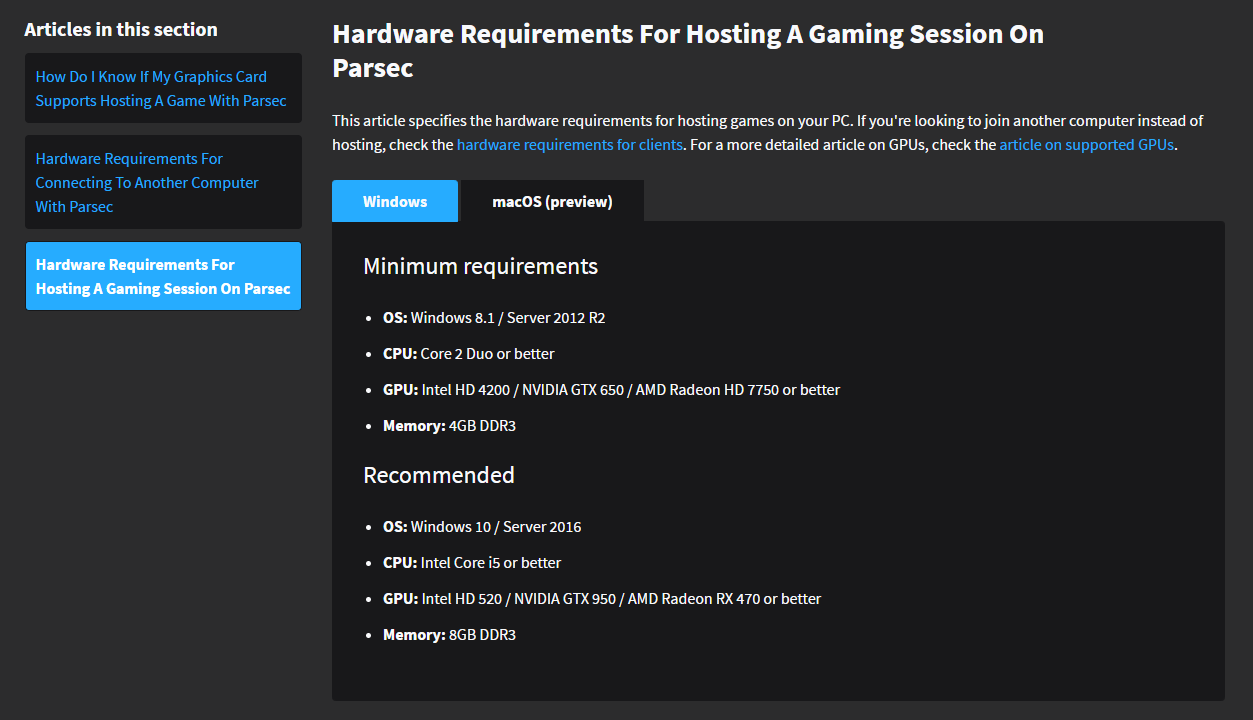Viewport: 1253px width, 720px height.
Task: Click the Core 2 Duo or better line
Action: (469, 354)
